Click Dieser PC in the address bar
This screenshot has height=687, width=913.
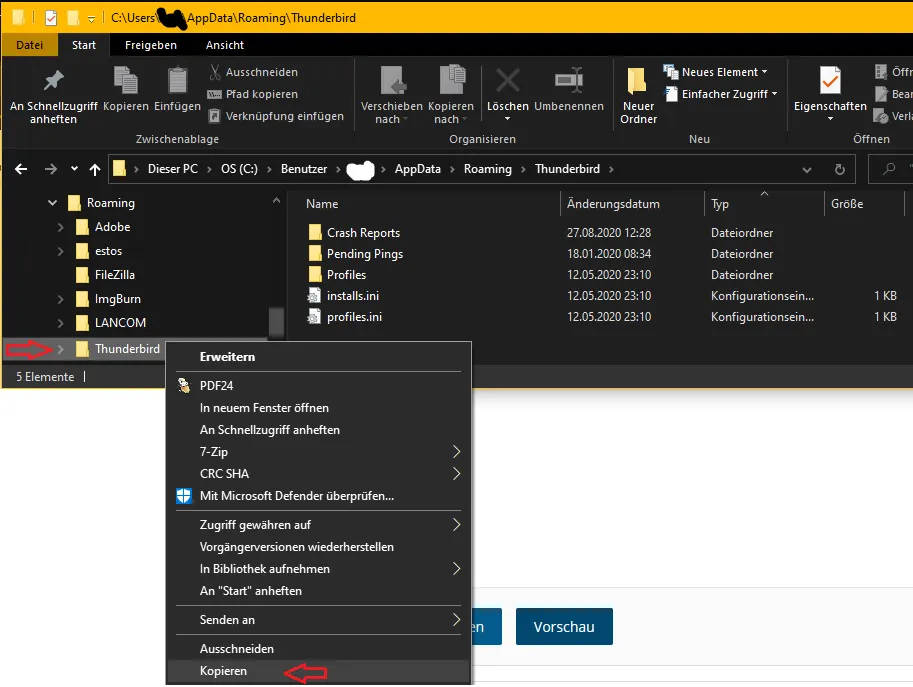click(x=173, y=169)
